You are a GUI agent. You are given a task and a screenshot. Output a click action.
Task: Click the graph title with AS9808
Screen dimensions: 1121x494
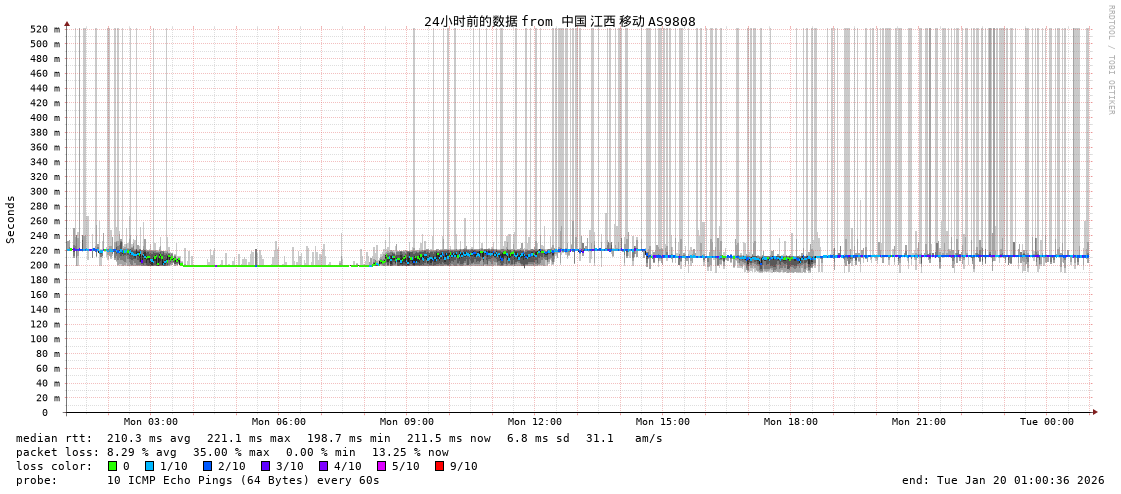tap(559, 21)
